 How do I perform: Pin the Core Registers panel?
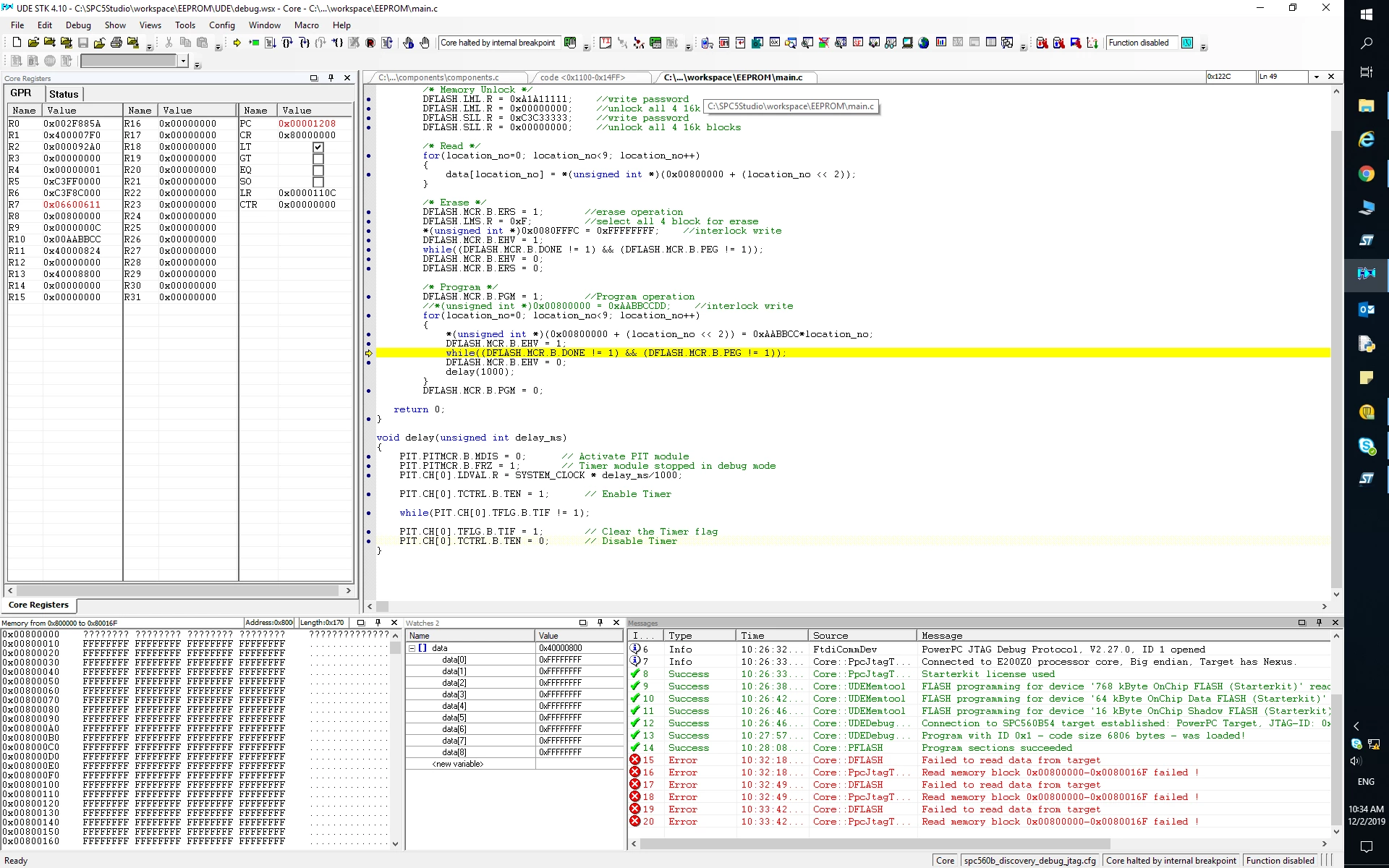(331, 77)
